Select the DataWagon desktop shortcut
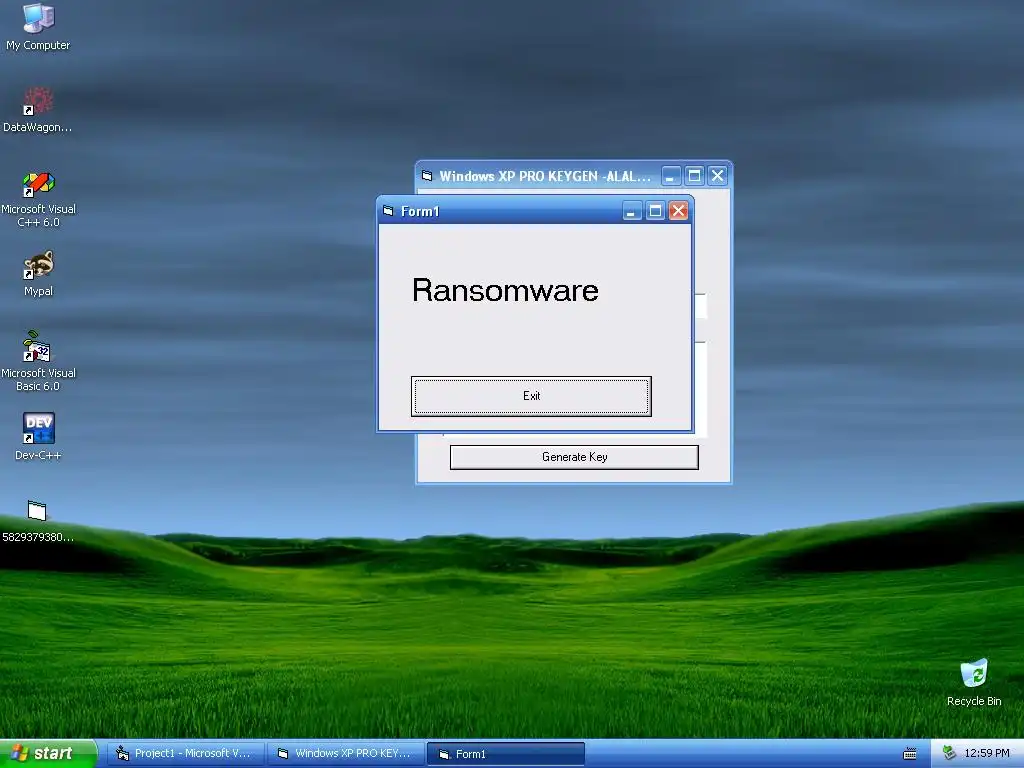 [38, 110]
